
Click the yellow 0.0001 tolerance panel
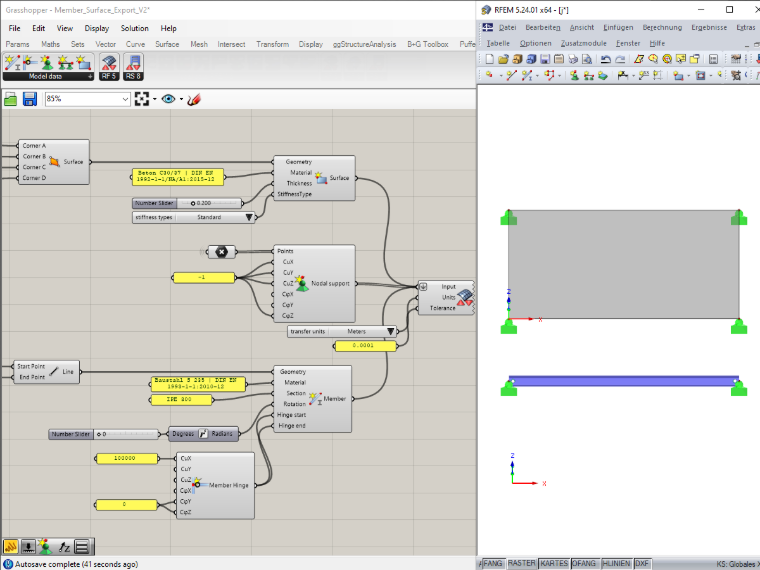[365, 346]
